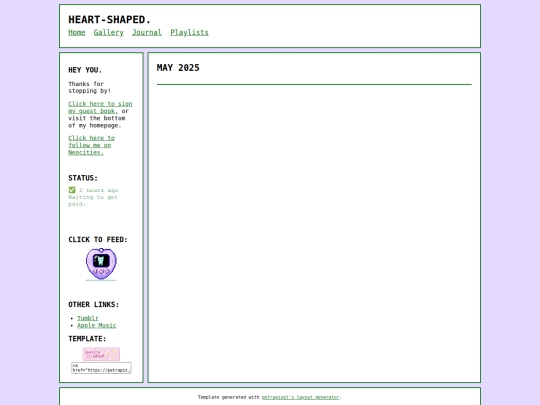Click the guest book sign link
The width and height of the screenshot is (540, 405).
click(x=100, y=107)
